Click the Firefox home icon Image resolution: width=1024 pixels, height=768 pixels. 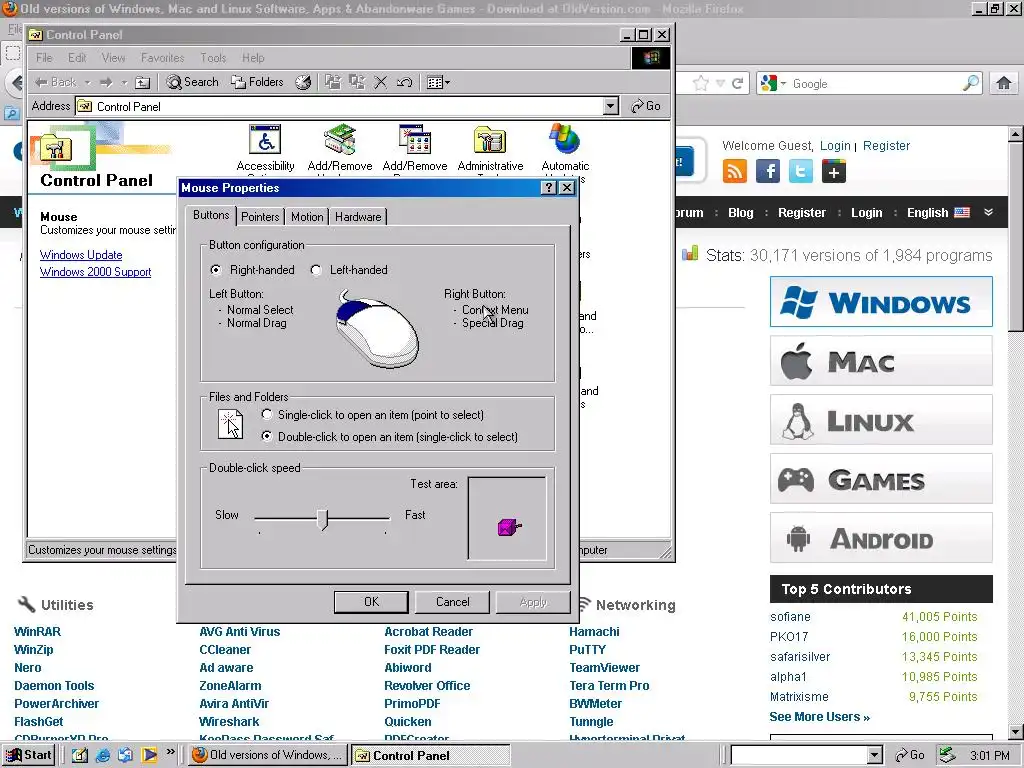click(x=1004, y=83)
